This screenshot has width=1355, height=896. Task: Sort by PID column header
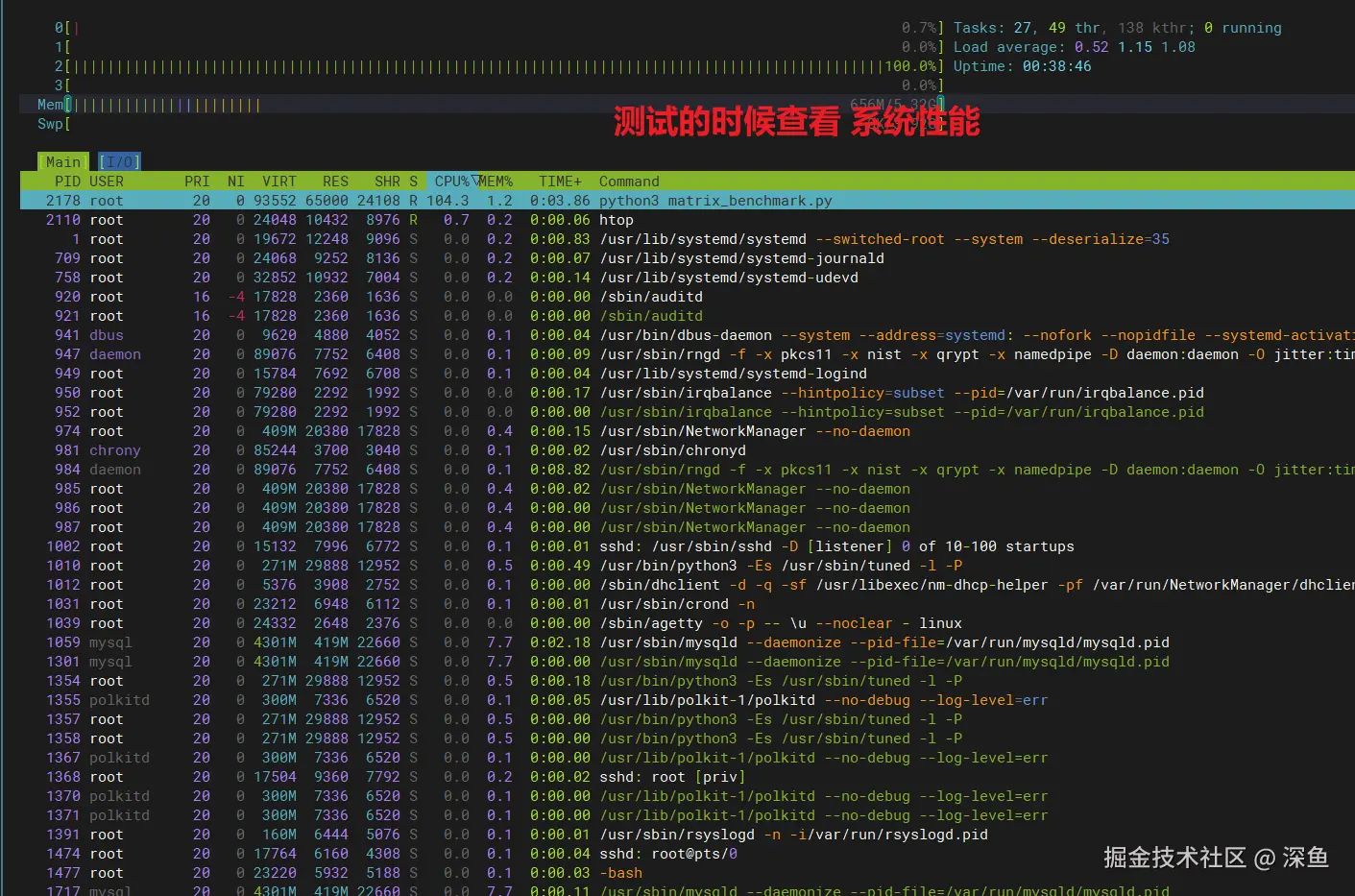pyautogui.click(x=67, y=182)
